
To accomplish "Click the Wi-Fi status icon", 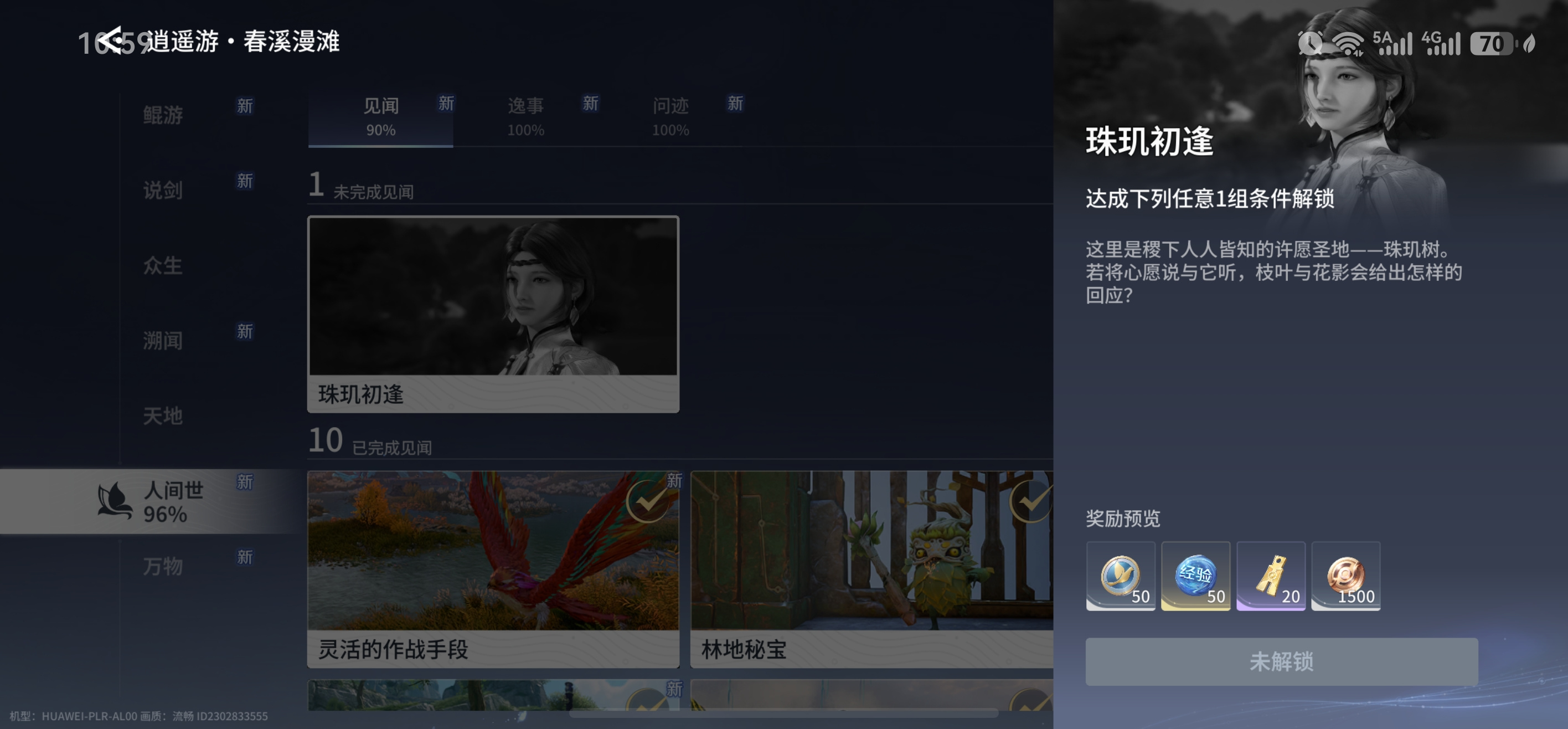I will (1348, 44).
